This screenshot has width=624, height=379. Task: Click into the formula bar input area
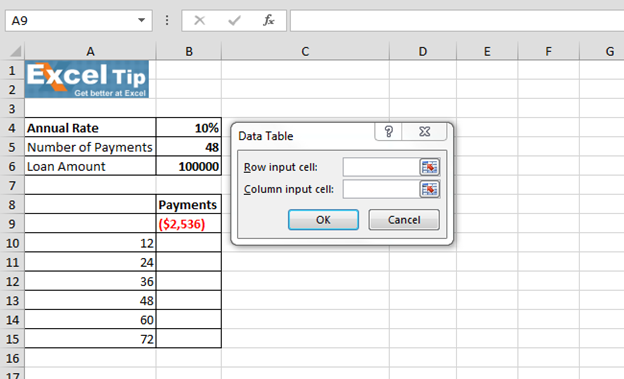point(457,21)
